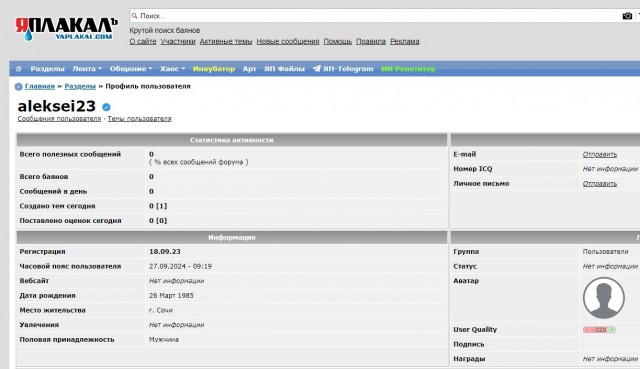Click Отправить link for E-mail
The width and height of the screenshot is (640, 369).
pyautogui.click(x=600, y=154)
